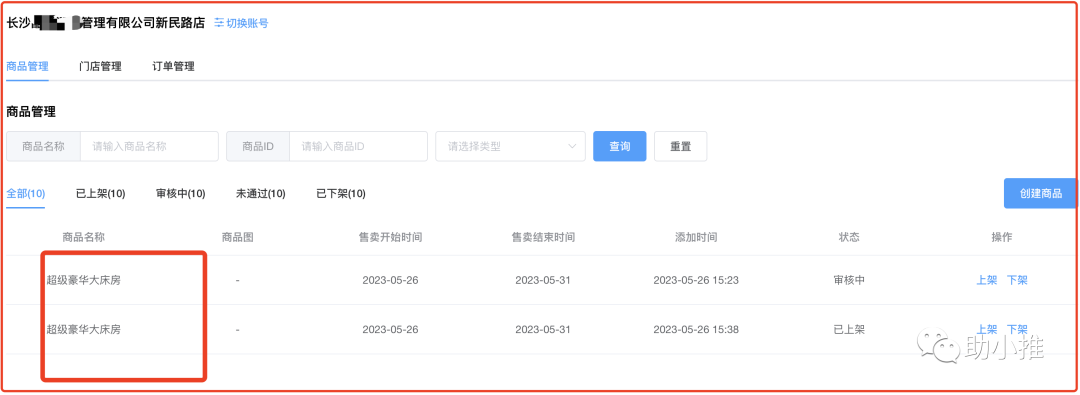The width and height of the screenshot is (1080, 395).
Task: Focus the 请输入商品名称 input field
Action: click(149, 146)
